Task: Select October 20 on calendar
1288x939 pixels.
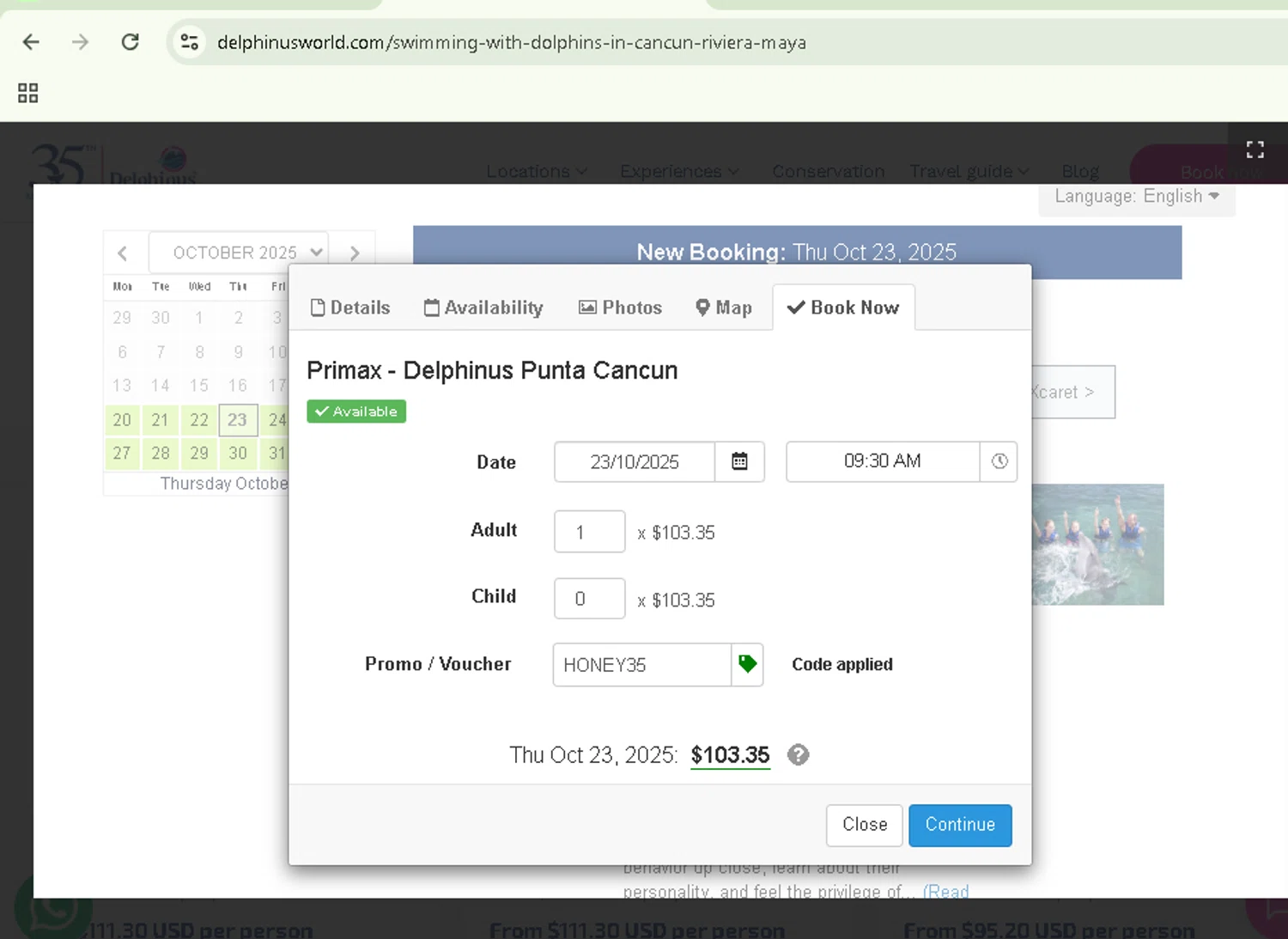Action: [123, 420]
